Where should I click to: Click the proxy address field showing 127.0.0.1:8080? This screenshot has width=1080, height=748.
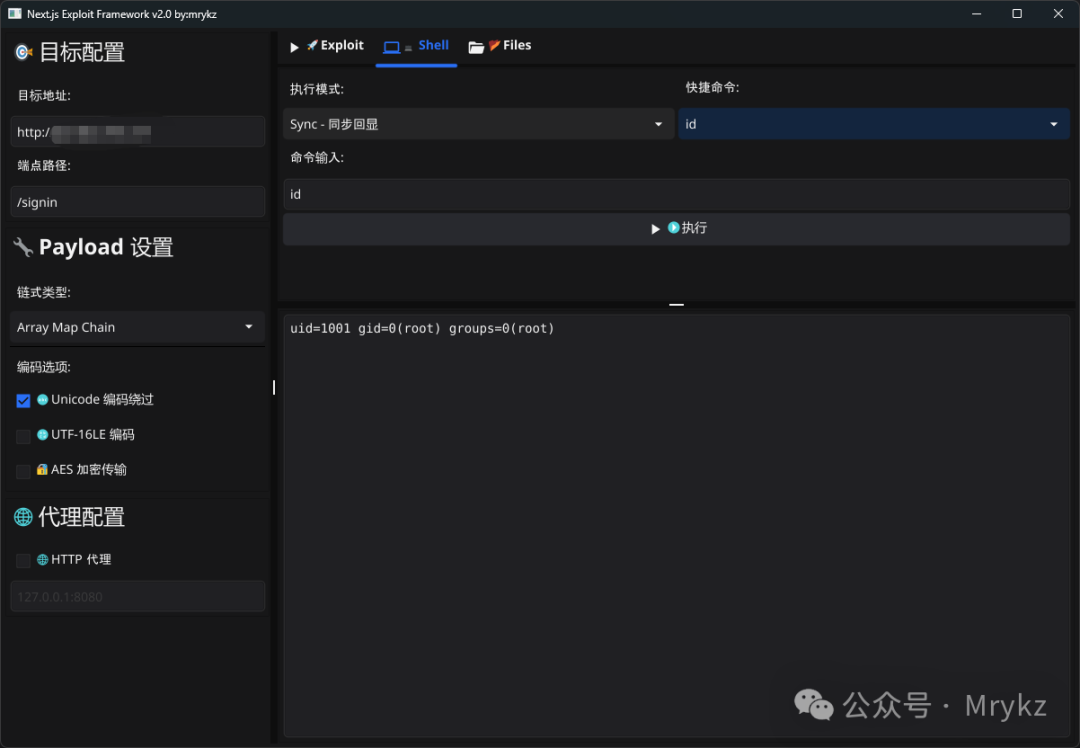(137, 595)
